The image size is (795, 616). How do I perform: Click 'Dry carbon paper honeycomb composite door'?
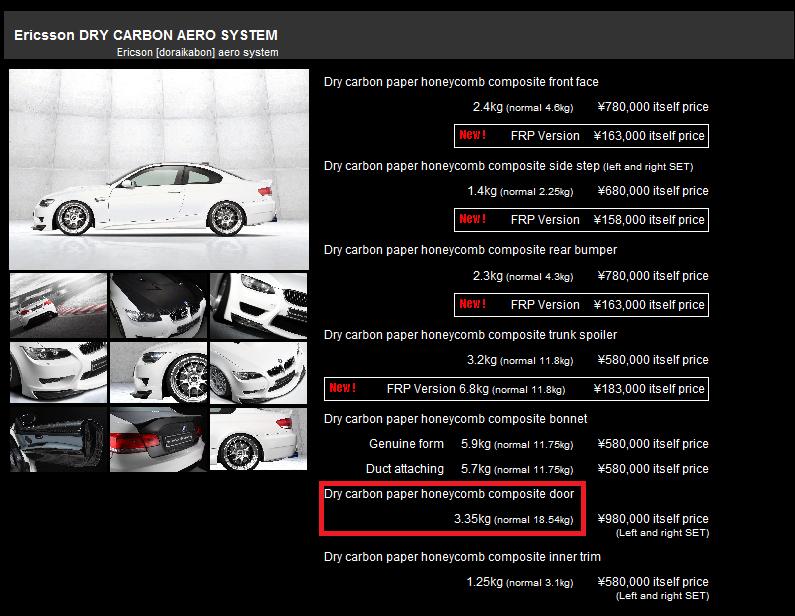449,494
